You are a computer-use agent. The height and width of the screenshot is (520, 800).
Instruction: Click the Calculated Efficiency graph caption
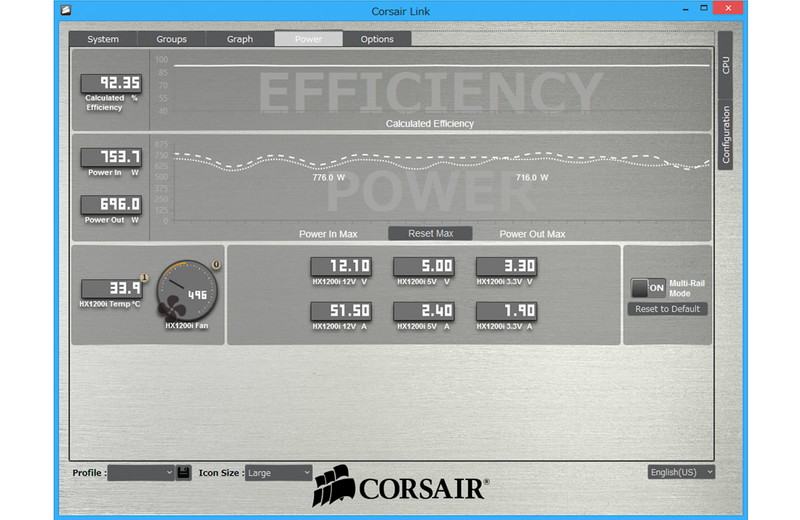click(x=430, y=123)
